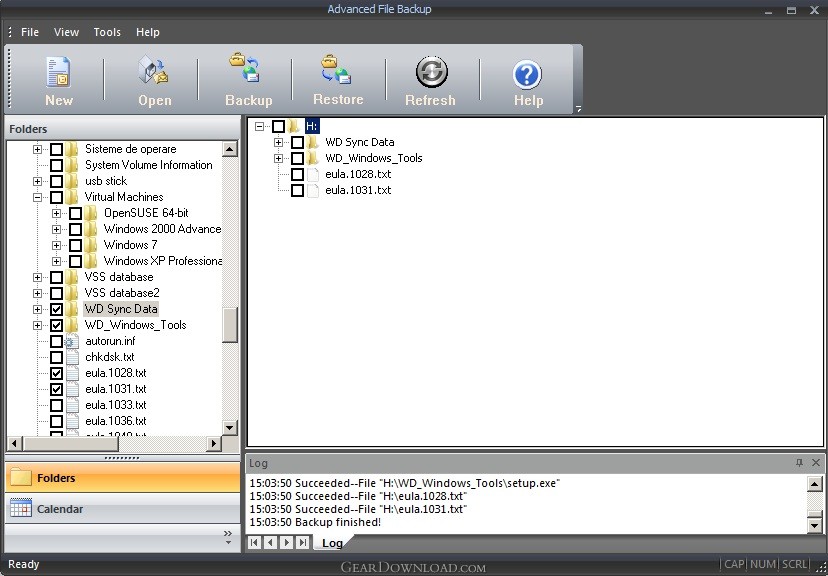Switch to the Folders pane
This screenshot has width=828, height=576.
[x=123, y=477]
